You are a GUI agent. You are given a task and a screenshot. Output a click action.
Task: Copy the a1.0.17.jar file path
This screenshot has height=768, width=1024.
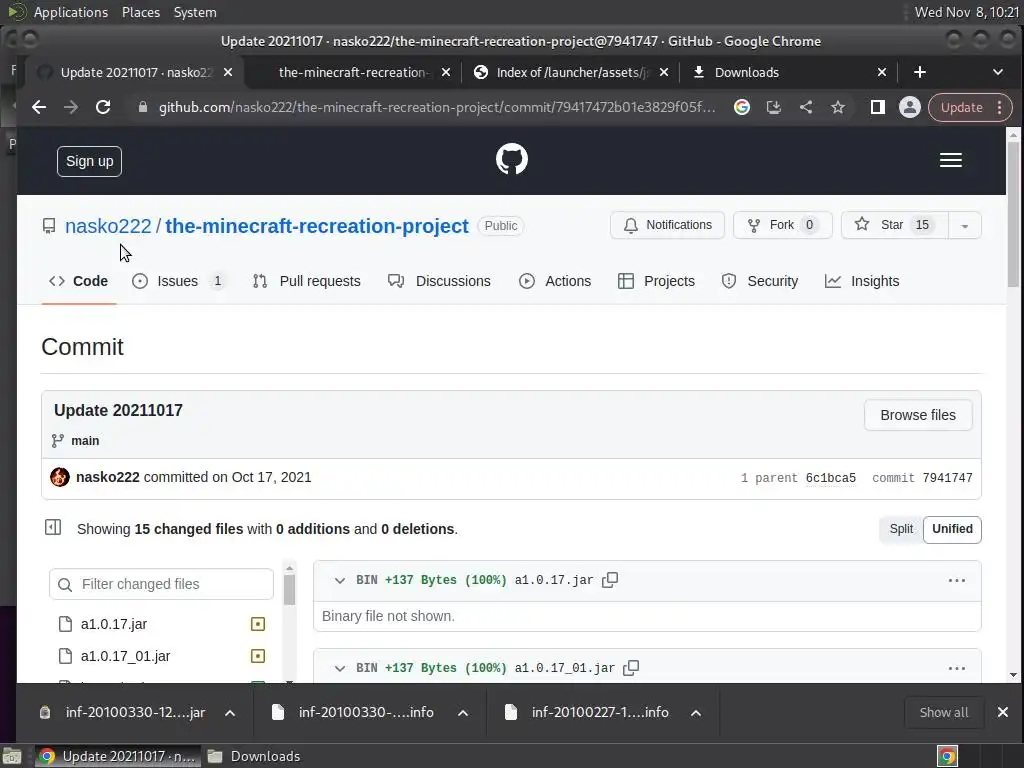pyautogui.click(x=610, y=580)
